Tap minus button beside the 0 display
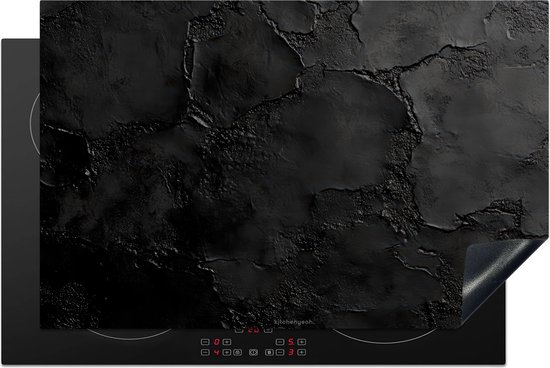Viewport: 550px width, 368px height. 205,342
